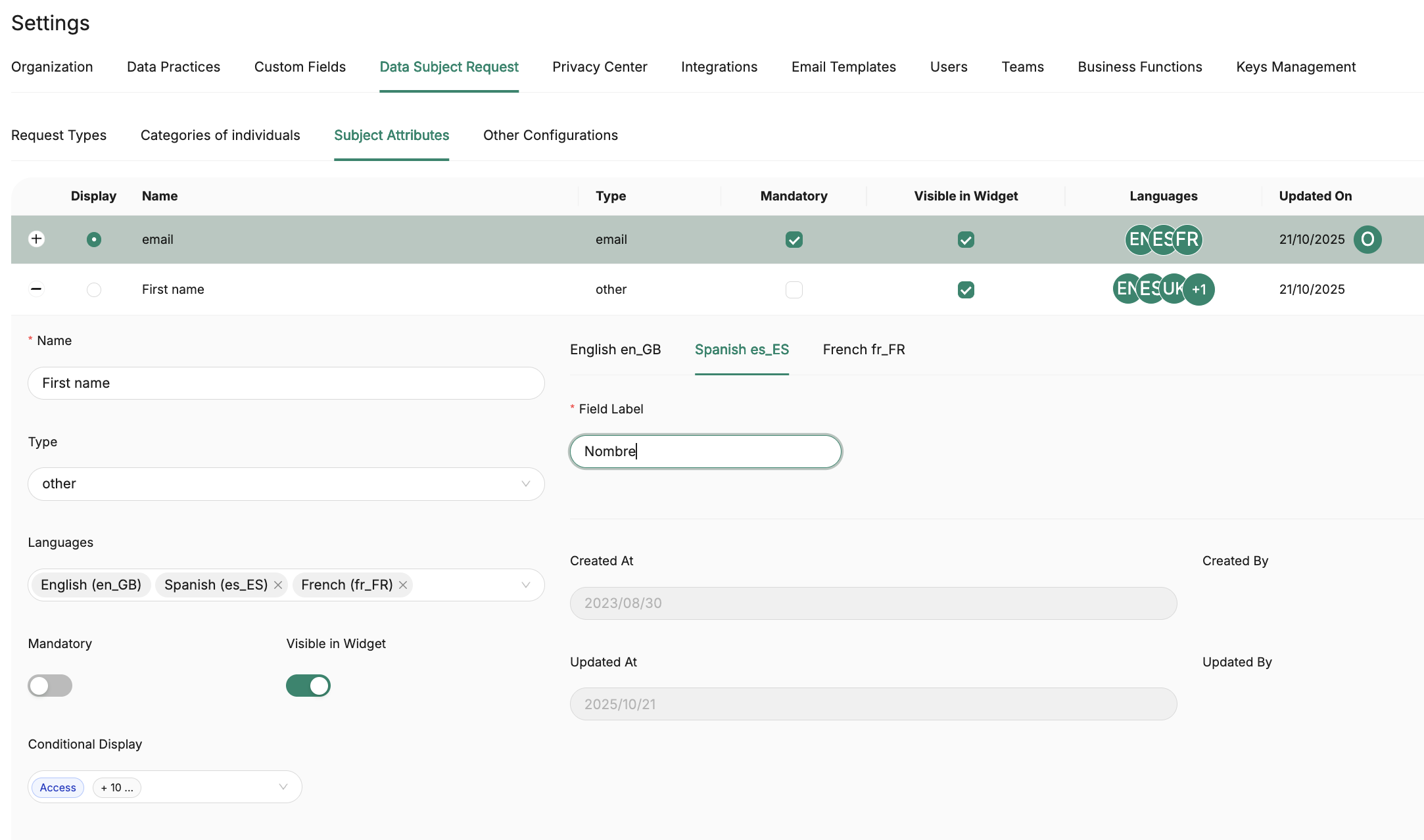The width and height of the screenshot is (1424, 840).
Task: Switch to French fr_FR tab
Action: click(863, 350)
